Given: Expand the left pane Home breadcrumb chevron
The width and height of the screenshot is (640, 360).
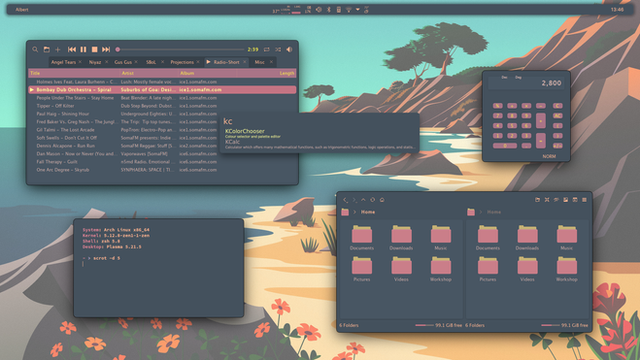Looking at the screenshot, I should [355, 212].
